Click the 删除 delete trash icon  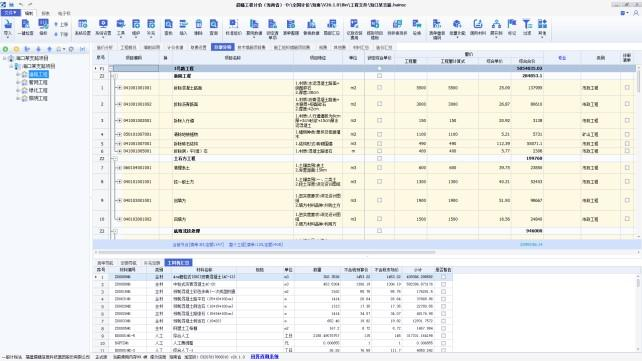click(x=199, y=27)
